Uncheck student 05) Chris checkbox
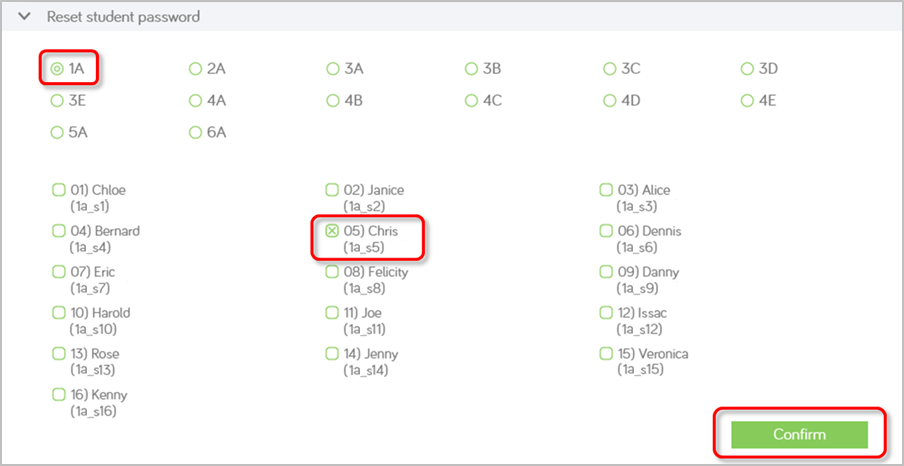 (333, 231)
